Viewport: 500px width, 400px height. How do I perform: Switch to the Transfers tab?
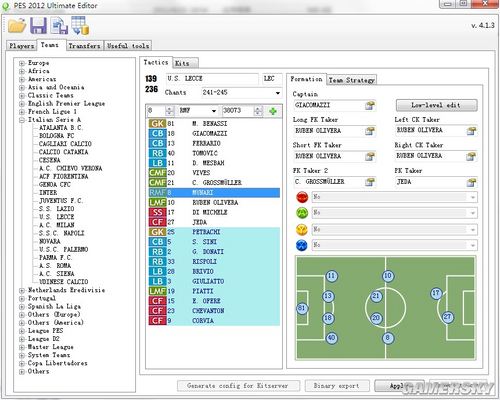coord(84,46)
